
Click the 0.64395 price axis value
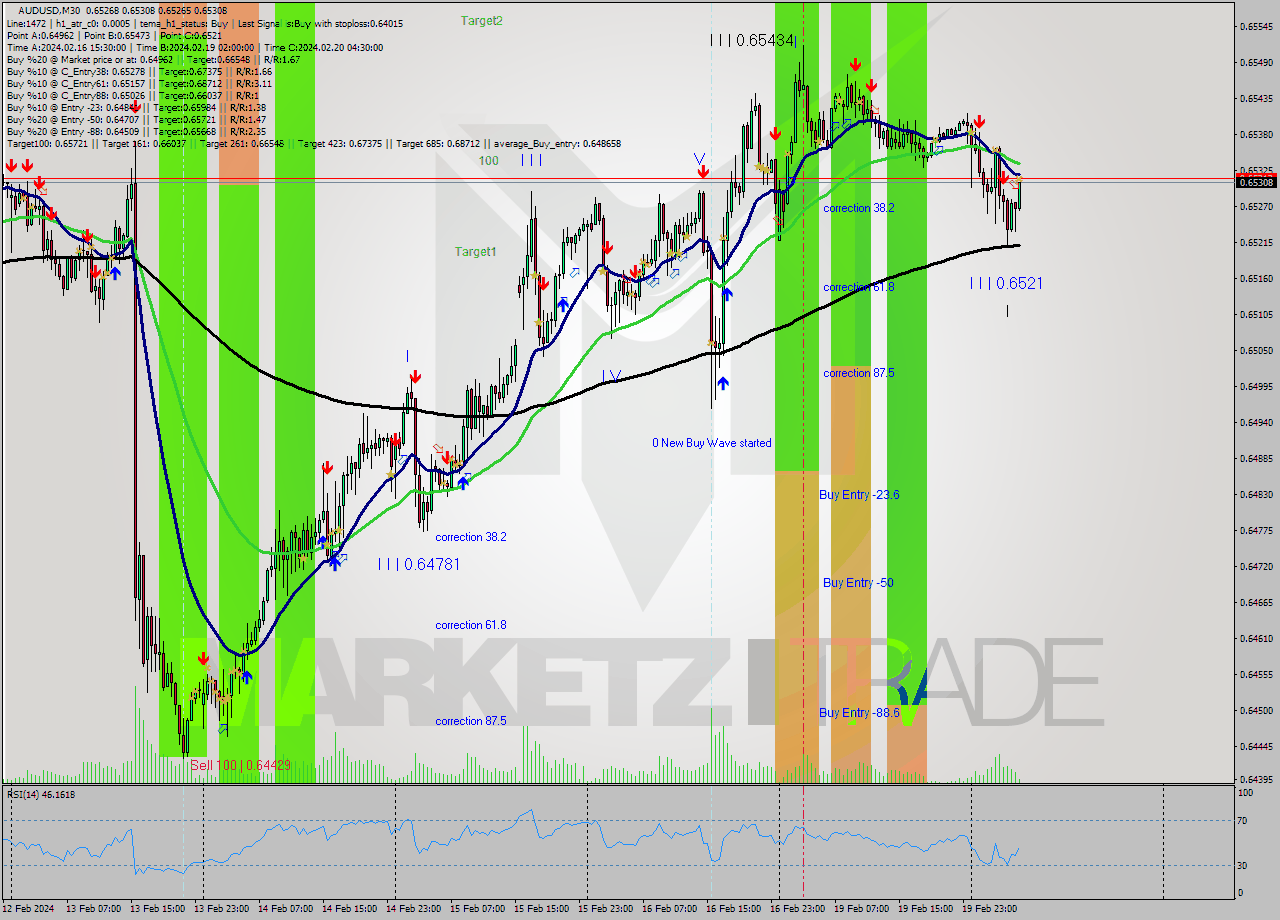click(x=1256, y=779)
